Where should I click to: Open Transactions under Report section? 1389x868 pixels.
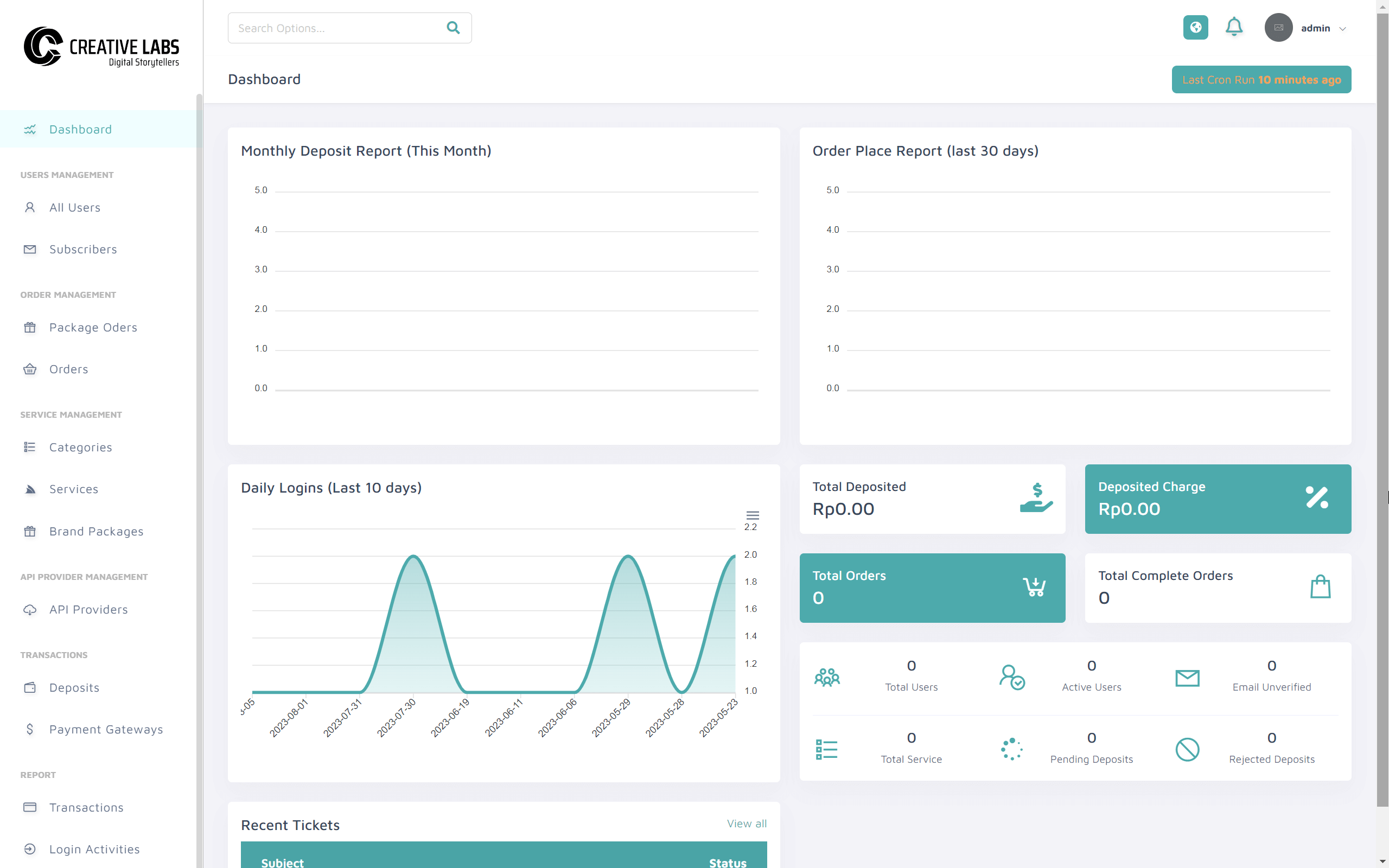pos(86,807)
